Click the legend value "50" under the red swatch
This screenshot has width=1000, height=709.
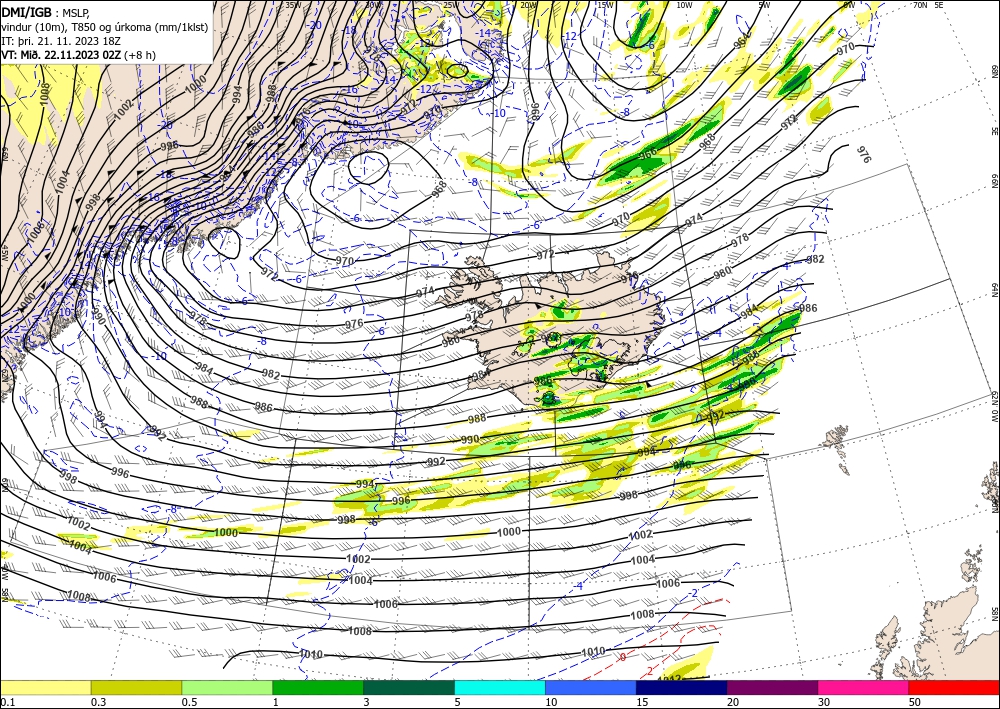915,702
